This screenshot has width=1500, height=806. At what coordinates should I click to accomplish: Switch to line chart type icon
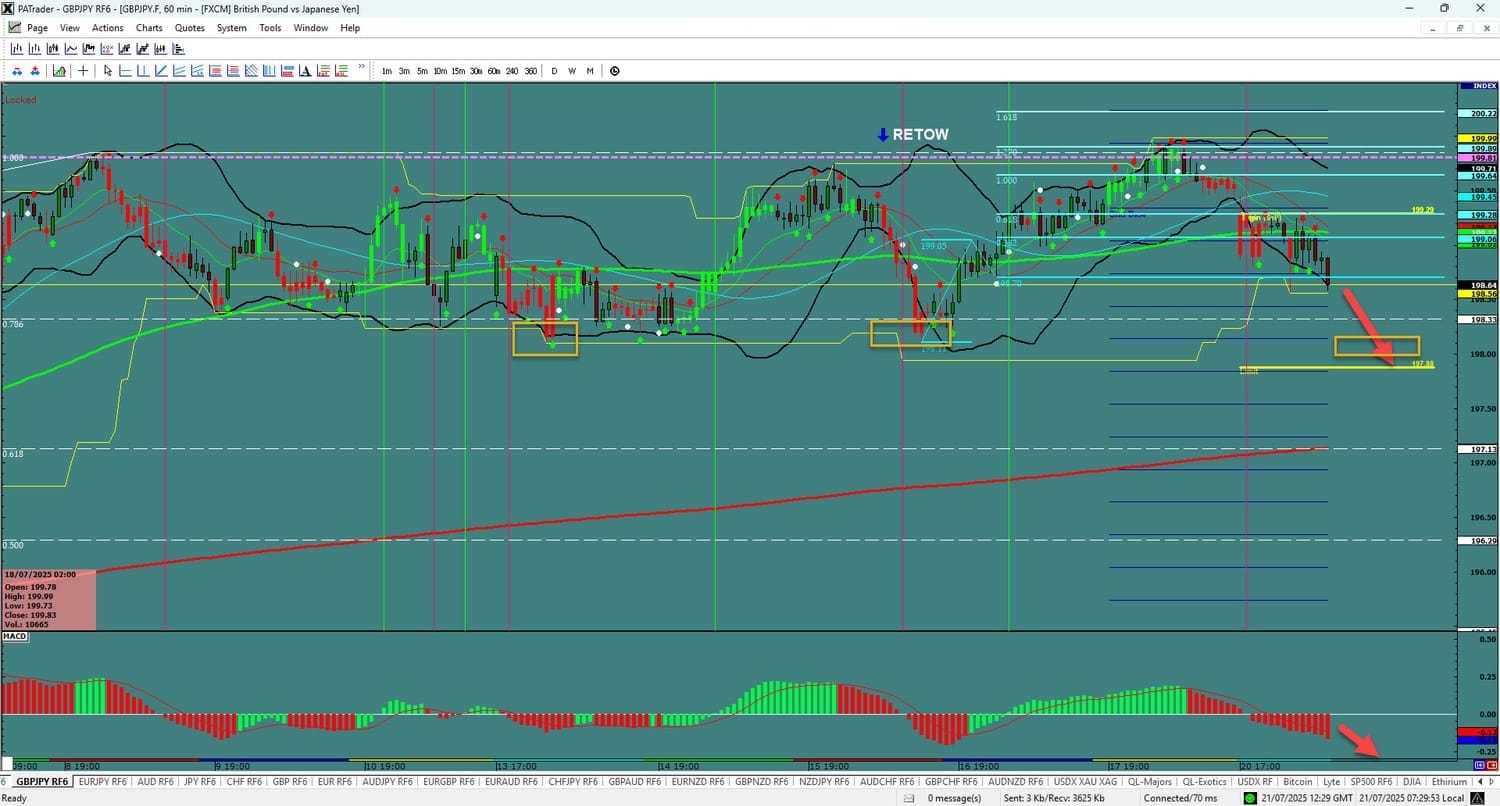[71, 48]
